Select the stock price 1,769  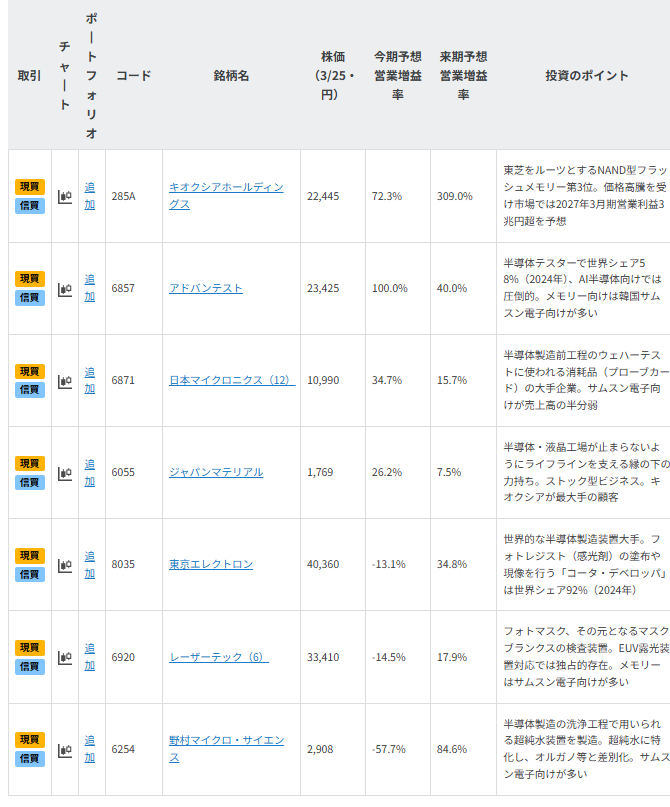320,472
